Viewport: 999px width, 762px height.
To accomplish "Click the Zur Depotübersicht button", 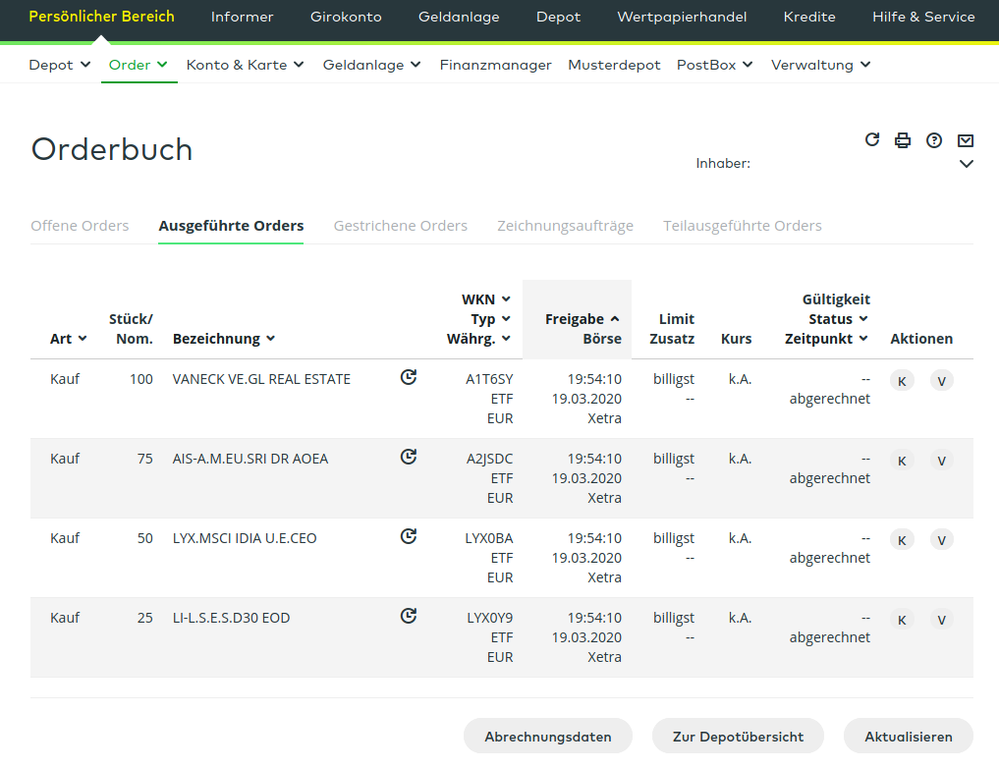I will [738, 736].
